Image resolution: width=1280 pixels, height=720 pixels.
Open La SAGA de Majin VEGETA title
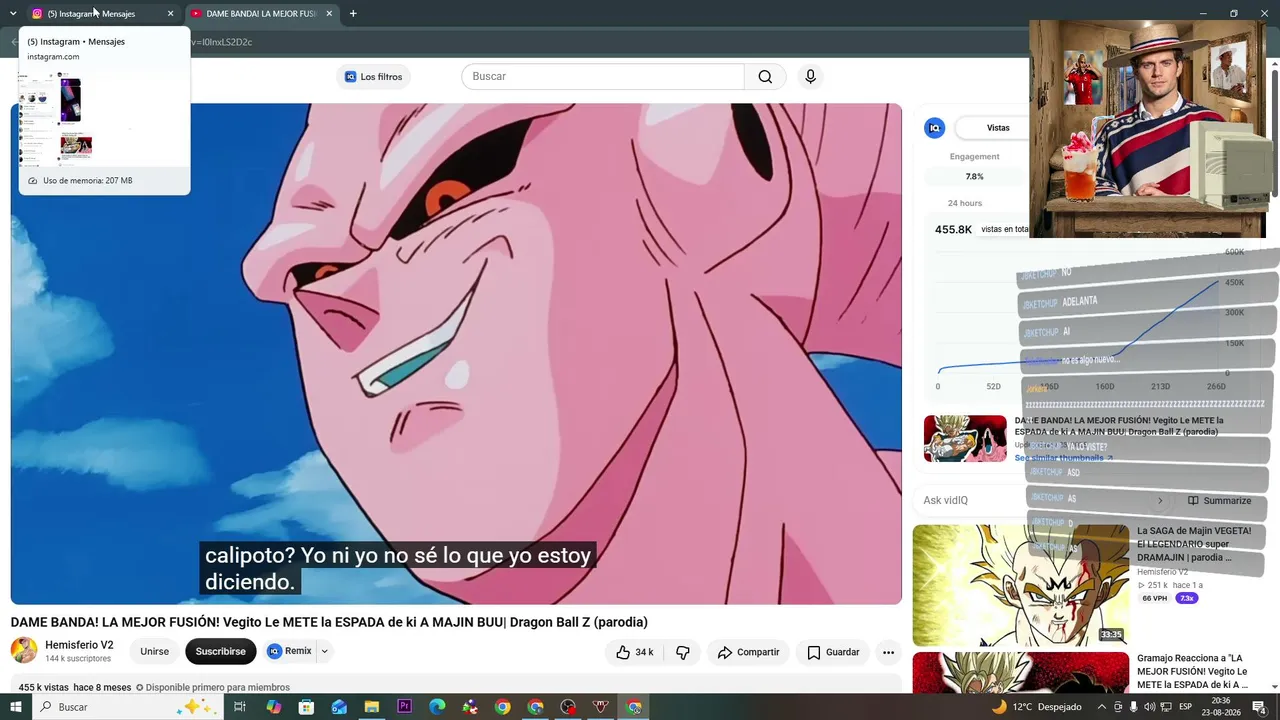[1194, 544]
